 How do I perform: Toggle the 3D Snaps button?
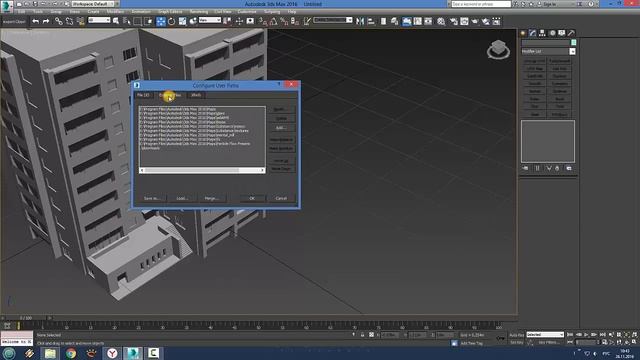tap(262, 21)
